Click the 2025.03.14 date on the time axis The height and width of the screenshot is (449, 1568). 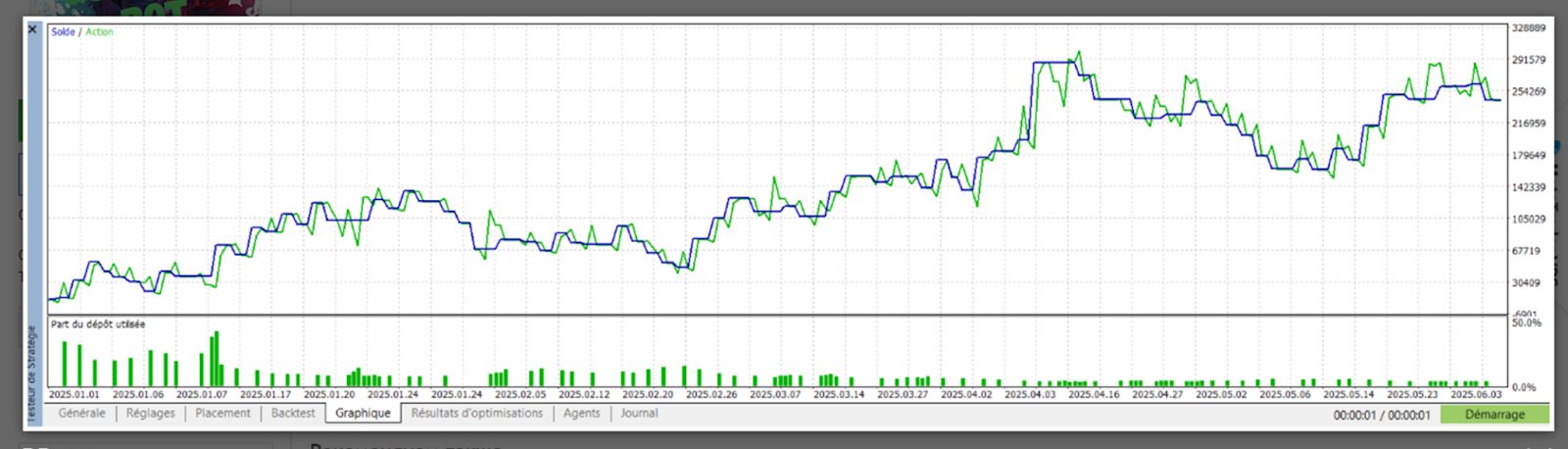(839, 395)
